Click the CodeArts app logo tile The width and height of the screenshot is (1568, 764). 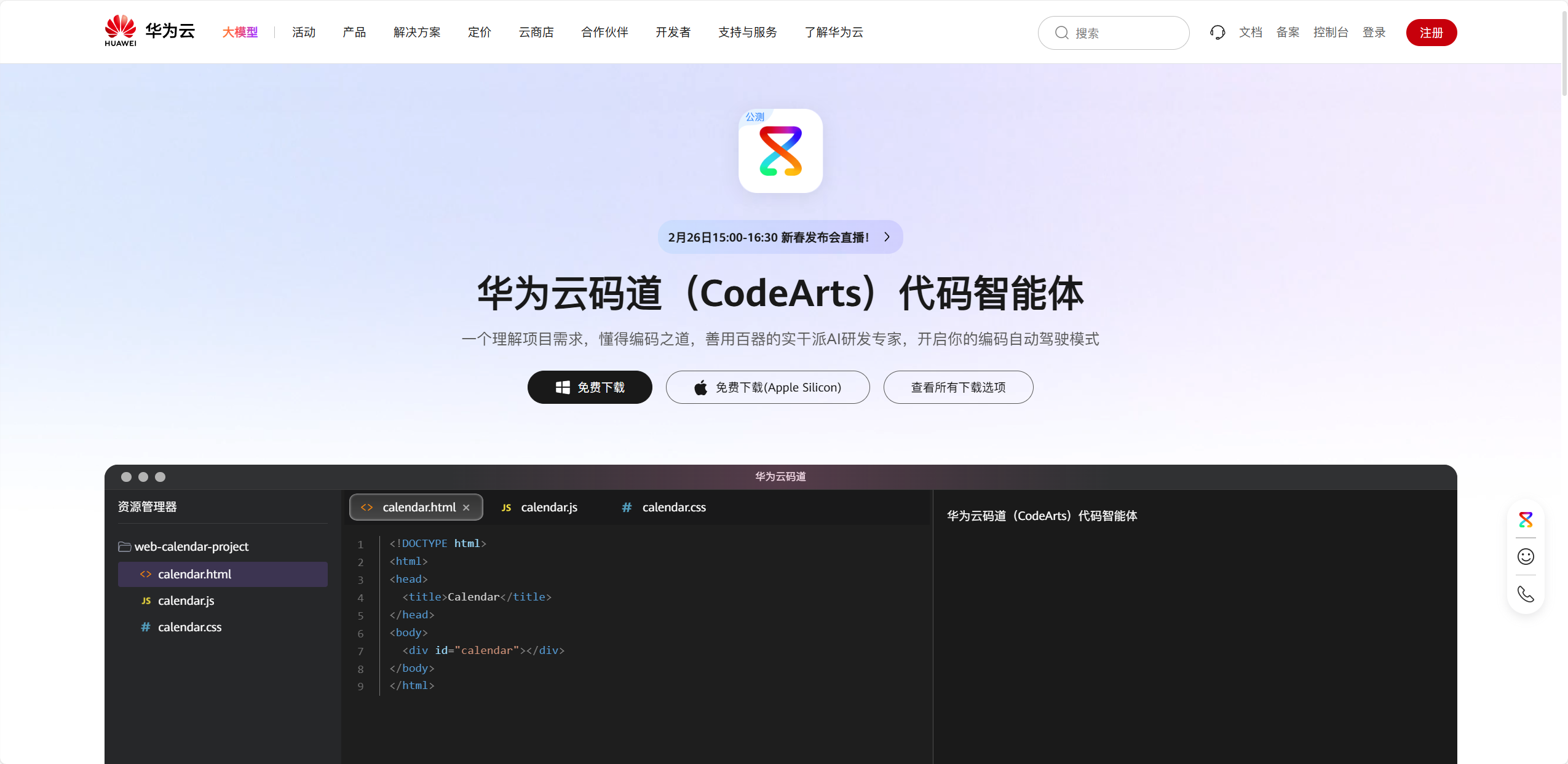(x=780, y=151)
